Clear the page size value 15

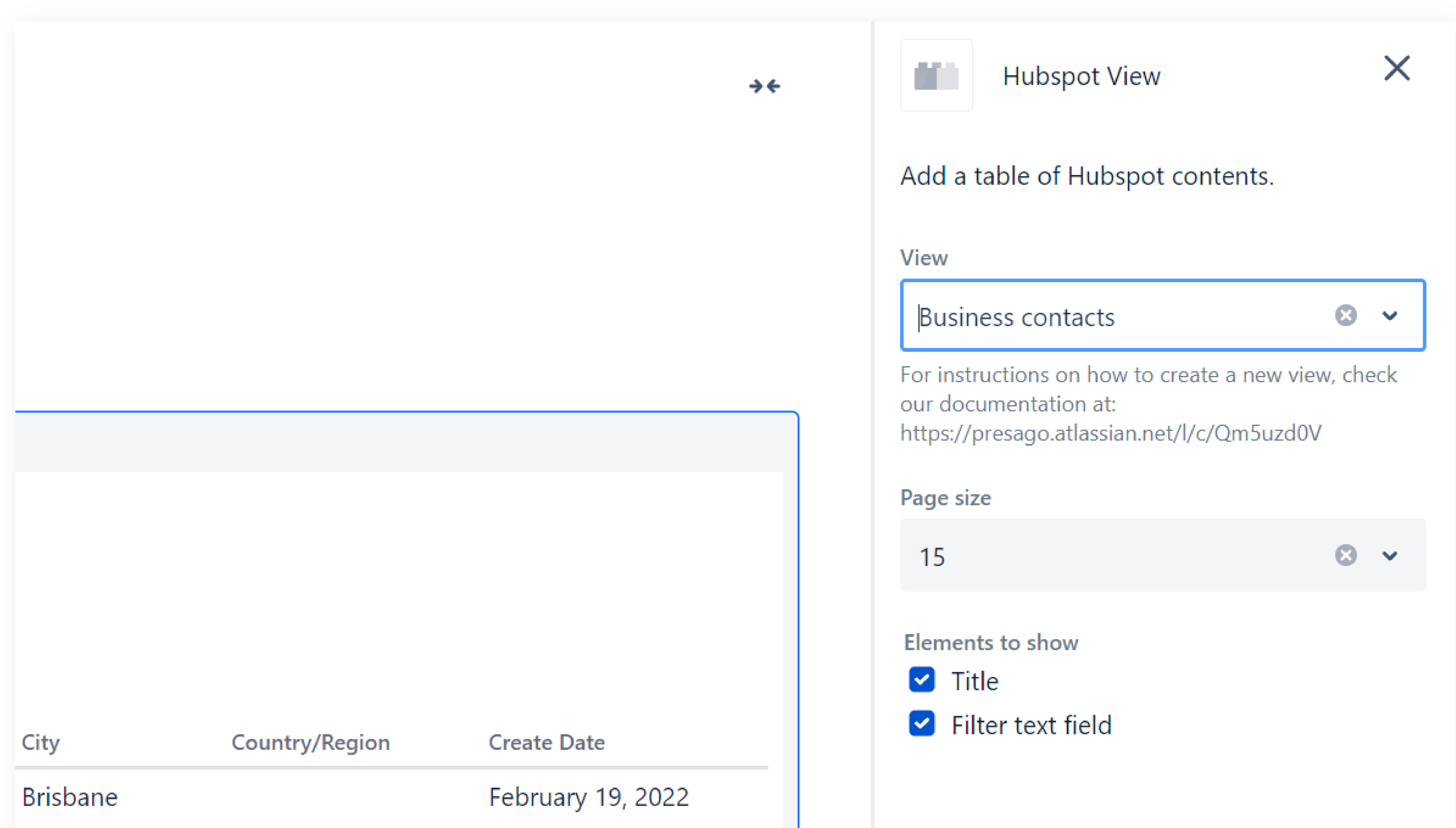pyautogui.click(x=1345, y=556)
